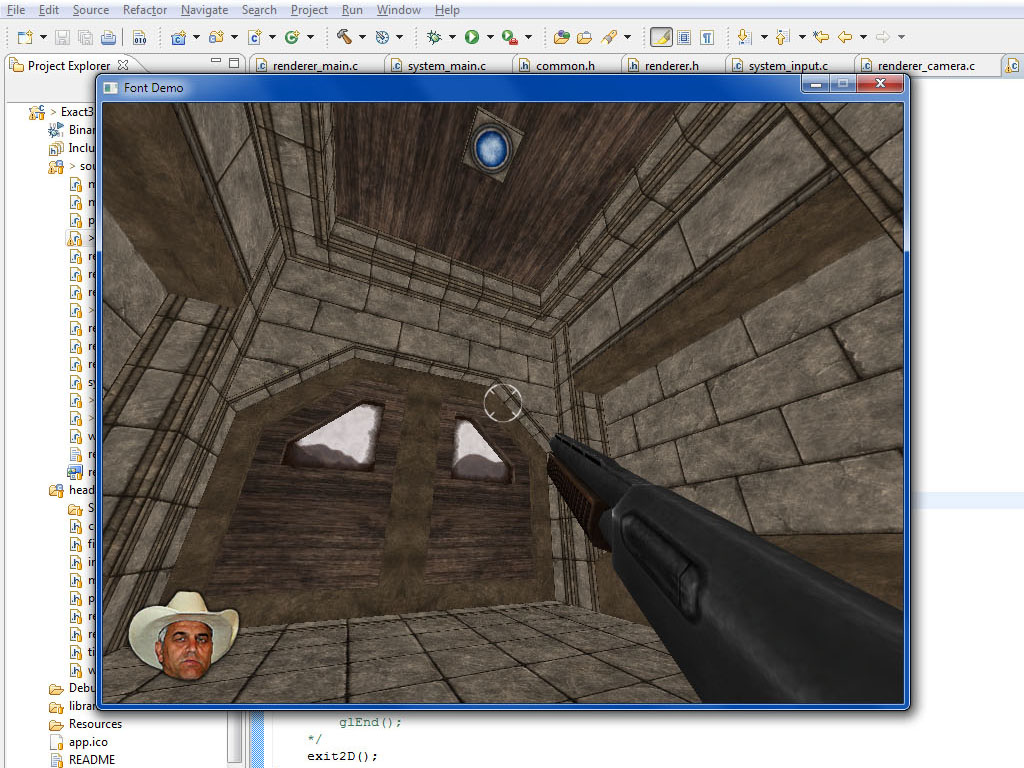1024x768 pixels.
Task: Click the New C++ Class icon
Action: (292, 37)
